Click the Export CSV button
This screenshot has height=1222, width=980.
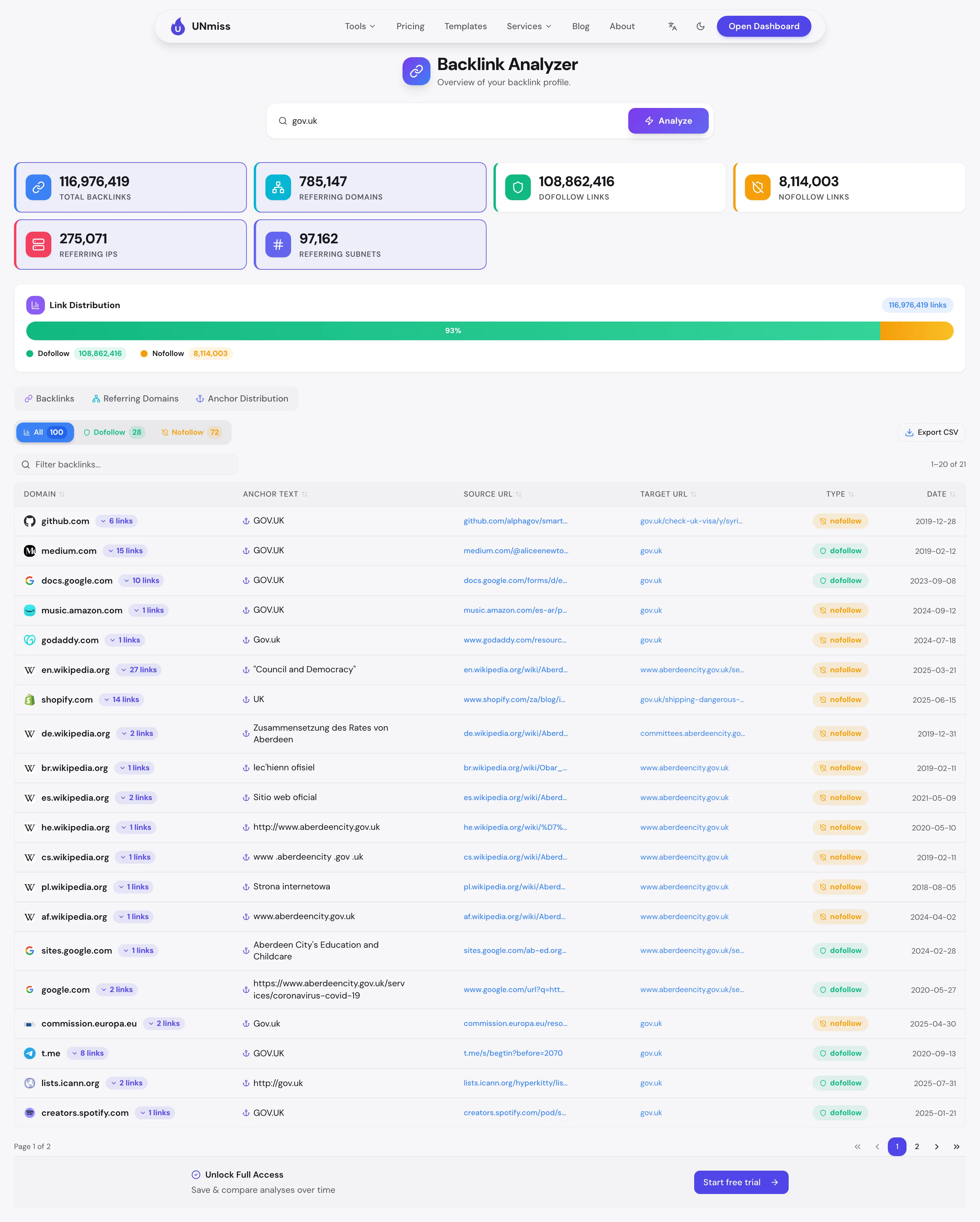point(931,432)
